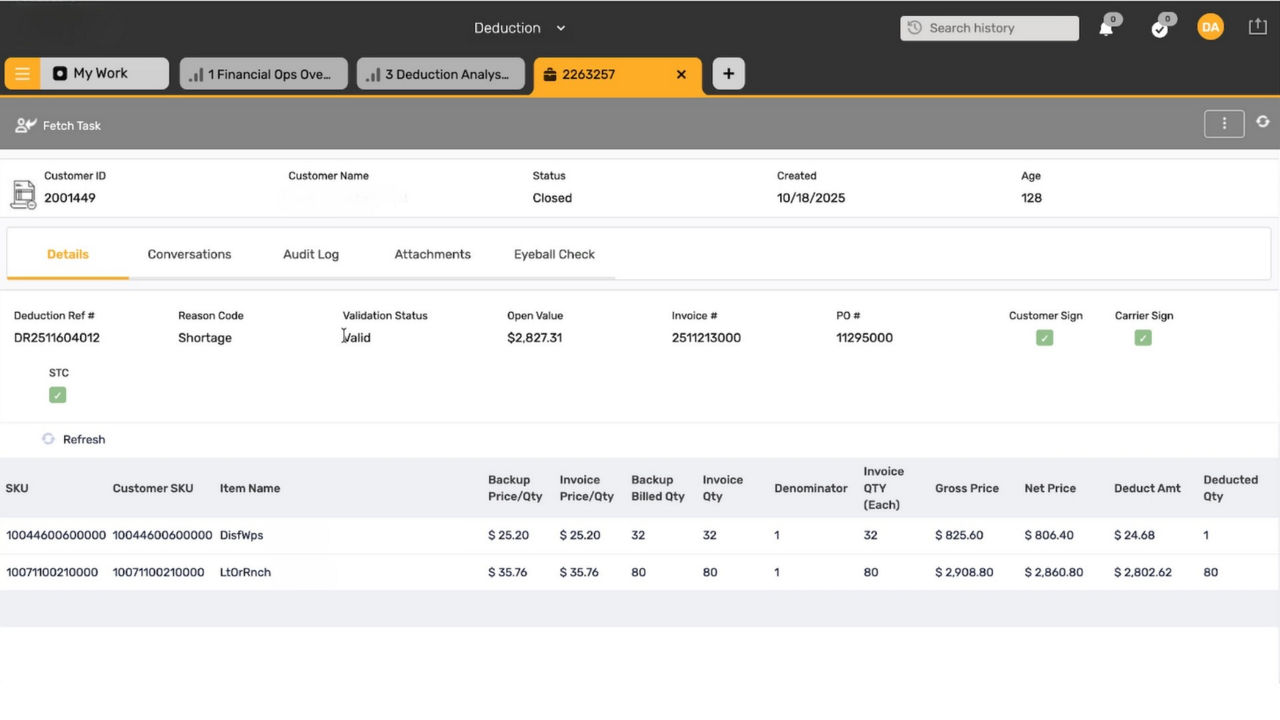Open the notifications bell icon
Screen dimensions: 1280x720
tap(1106, 28)
